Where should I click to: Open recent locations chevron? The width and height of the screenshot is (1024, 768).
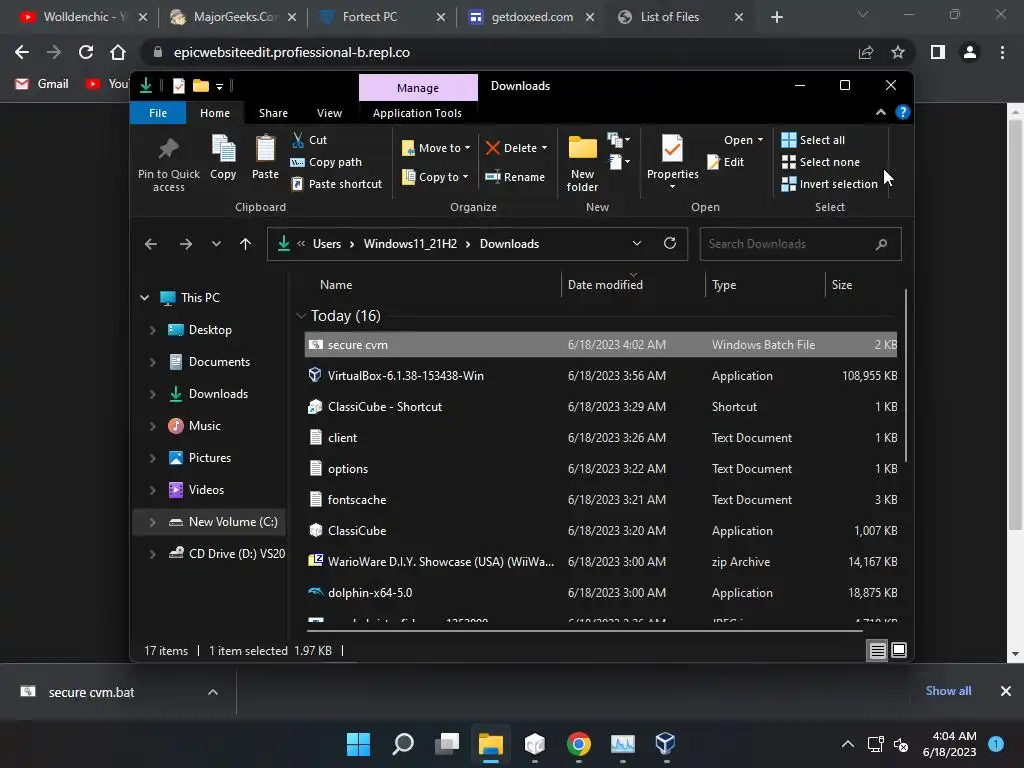coord(216,244)
